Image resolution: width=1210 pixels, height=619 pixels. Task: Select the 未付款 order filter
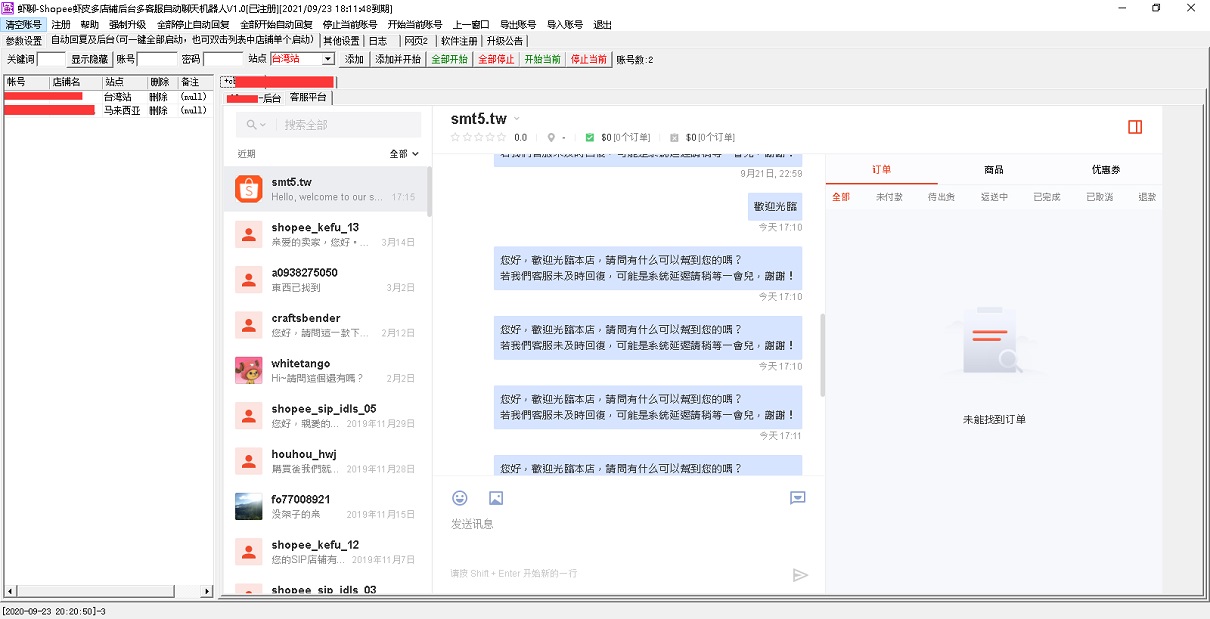pos(888,197)
